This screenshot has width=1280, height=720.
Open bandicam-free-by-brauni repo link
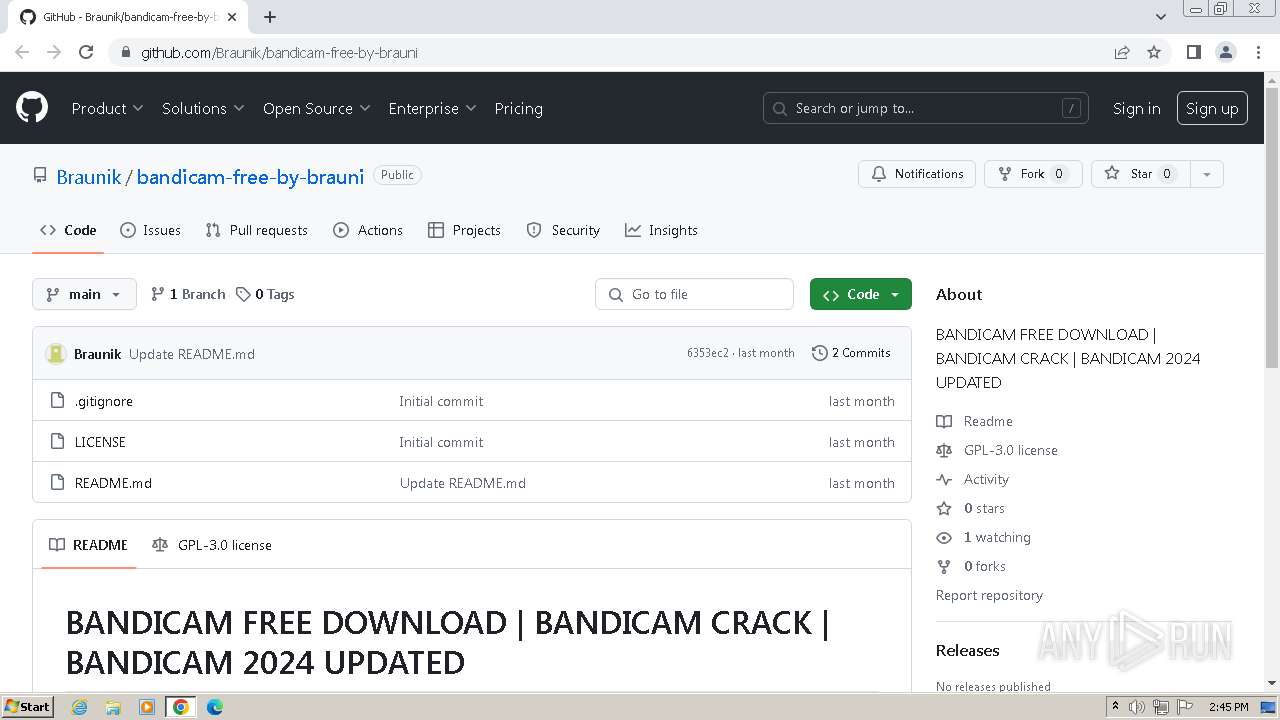[x=250, y=177]
